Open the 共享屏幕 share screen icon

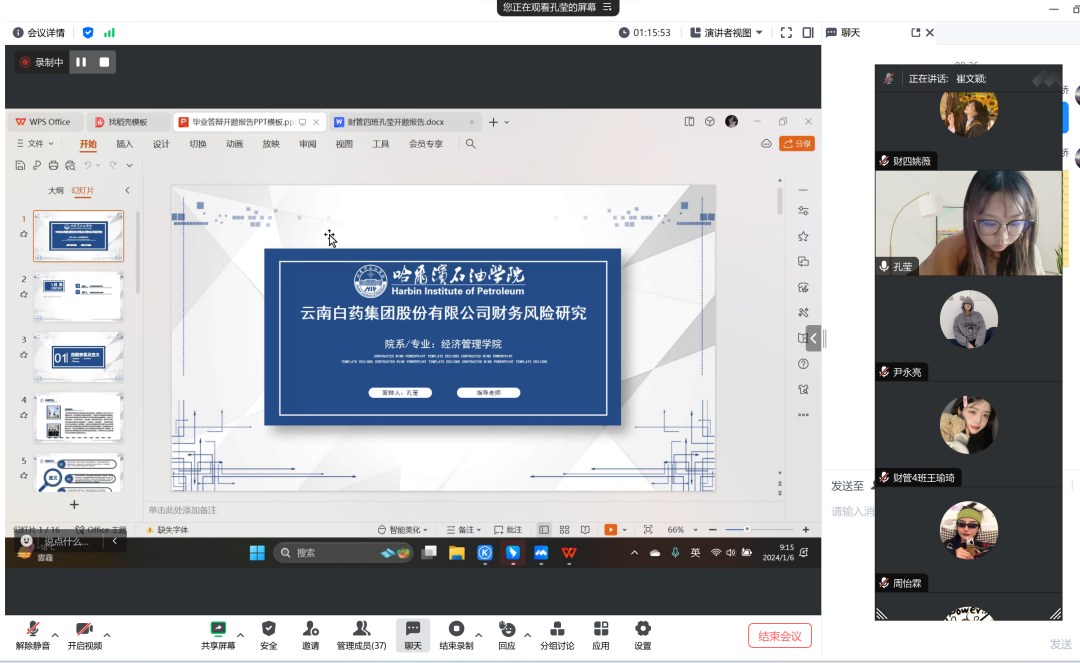218,629
